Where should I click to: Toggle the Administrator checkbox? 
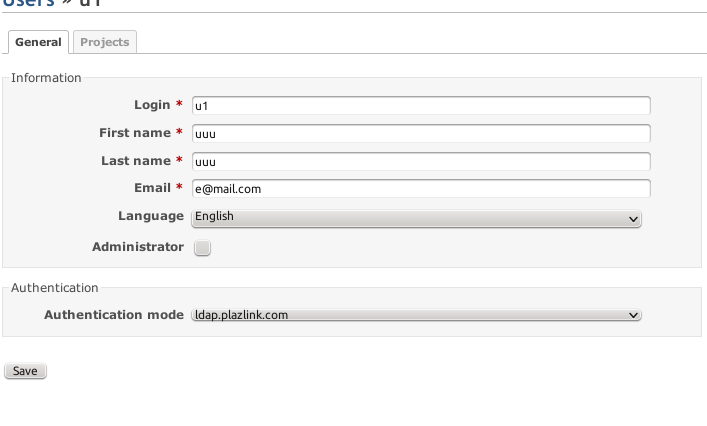202,247
